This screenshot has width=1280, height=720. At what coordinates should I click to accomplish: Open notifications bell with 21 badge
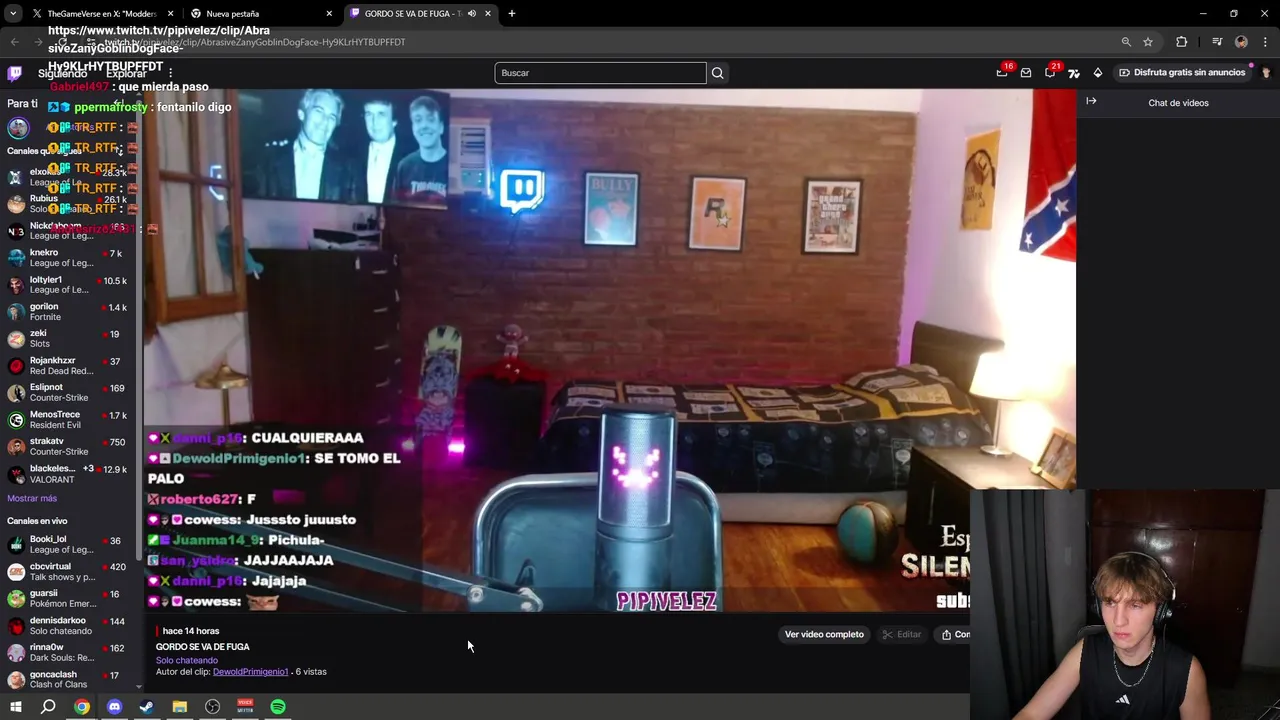1050,73
